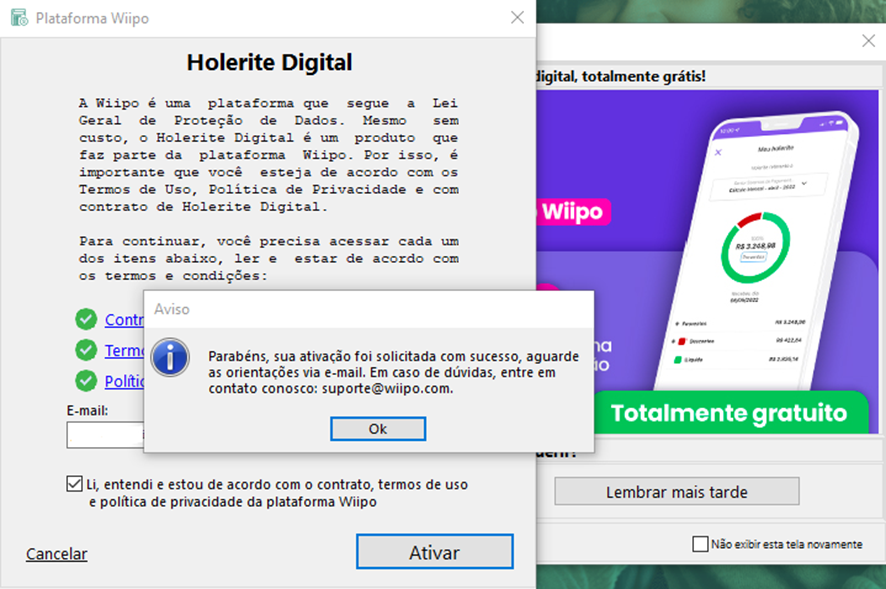The width and height of the screenshot is (886, 589).
Task: Close the Plataforma Wiipo window
Action: click(517, 18)
